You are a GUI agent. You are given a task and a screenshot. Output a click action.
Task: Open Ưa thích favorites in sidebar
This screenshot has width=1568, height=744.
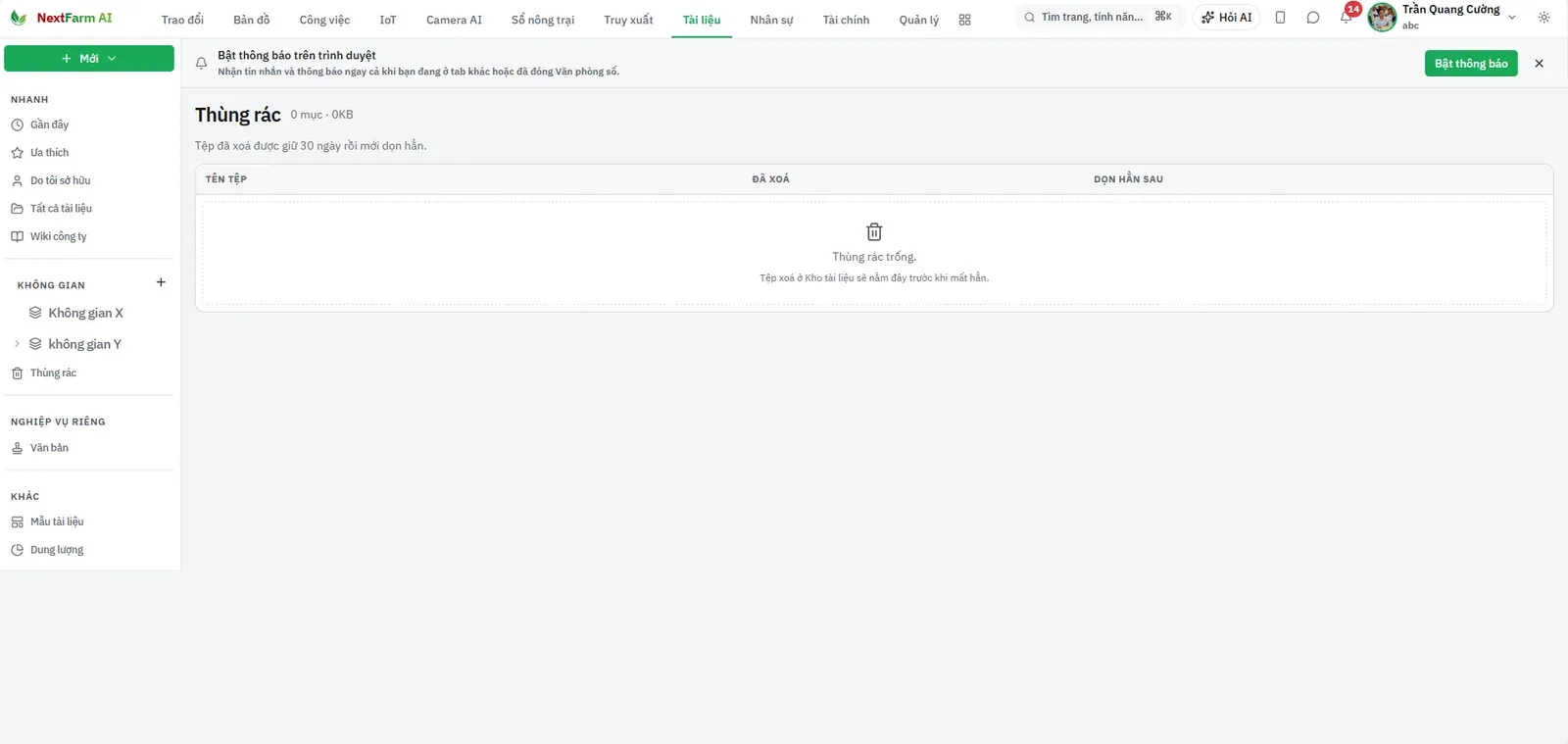89,153
